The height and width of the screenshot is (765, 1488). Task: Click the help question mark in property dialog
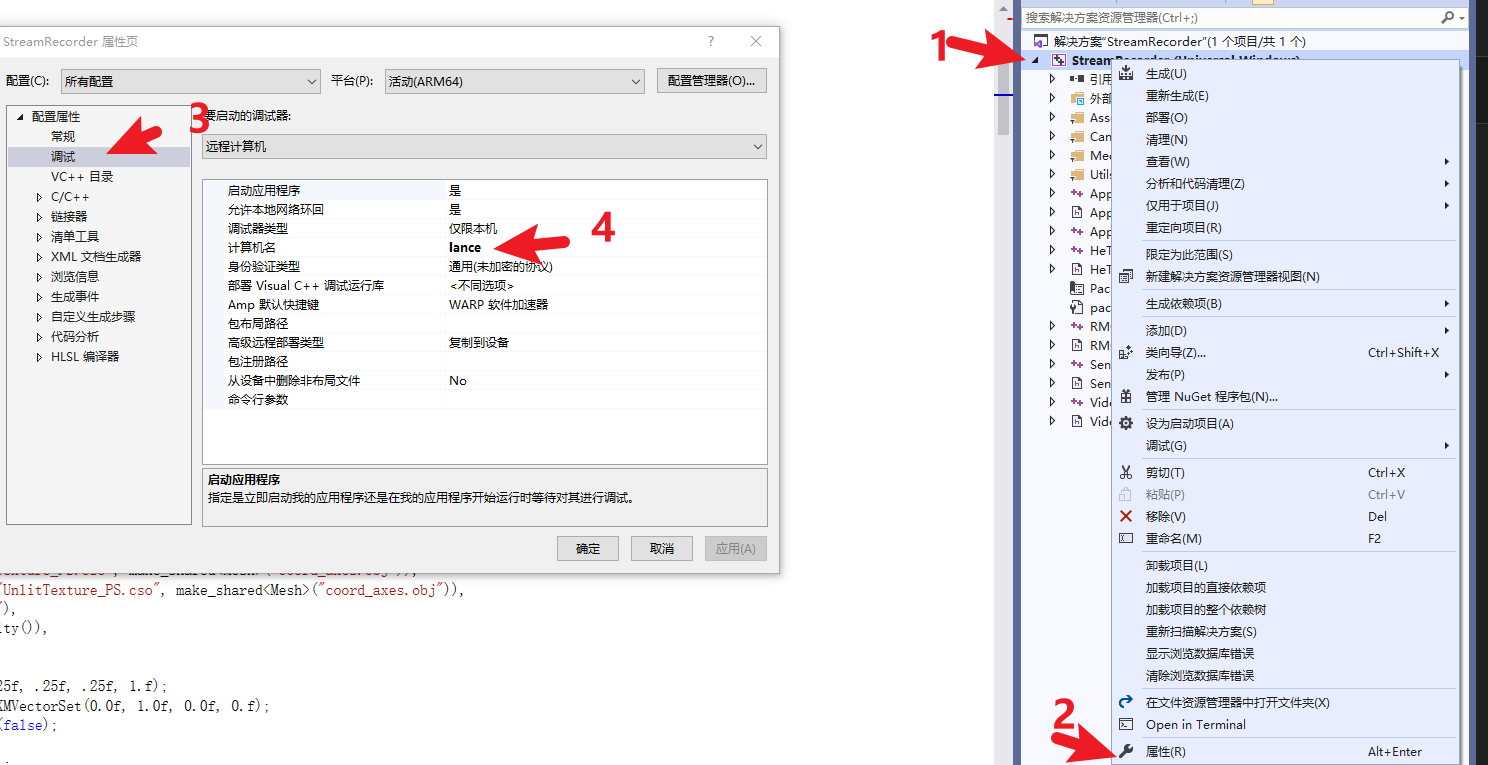point(711,41)
